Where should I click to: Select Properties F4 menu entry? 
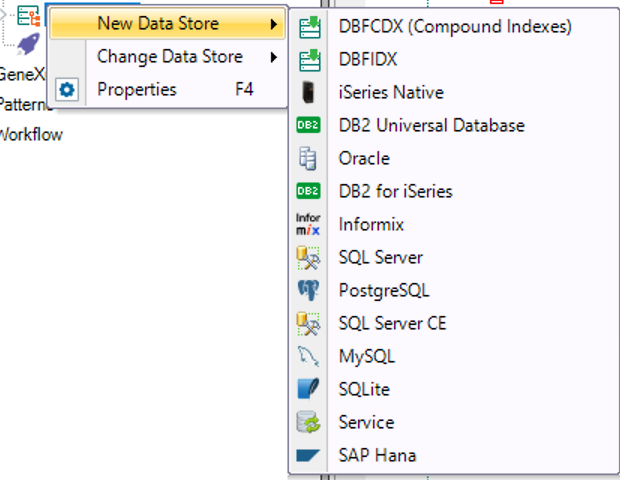(168, 89)
